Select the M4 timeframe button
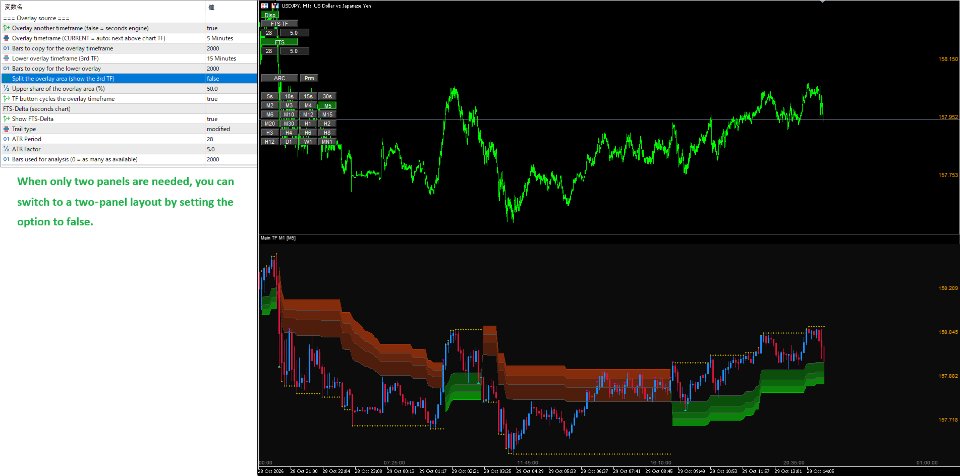Screen dimensions: 960x476 click(x=308, y=105)
